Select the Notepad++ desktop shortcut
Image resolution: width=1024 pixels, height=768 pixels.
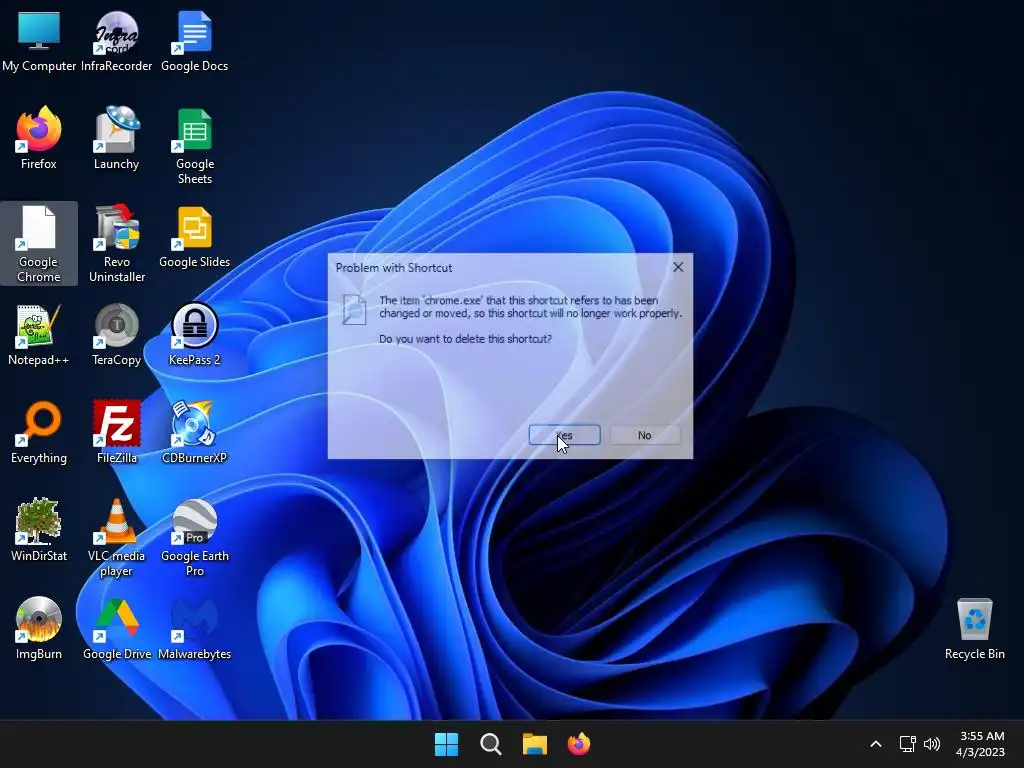(x=39, y=334)
